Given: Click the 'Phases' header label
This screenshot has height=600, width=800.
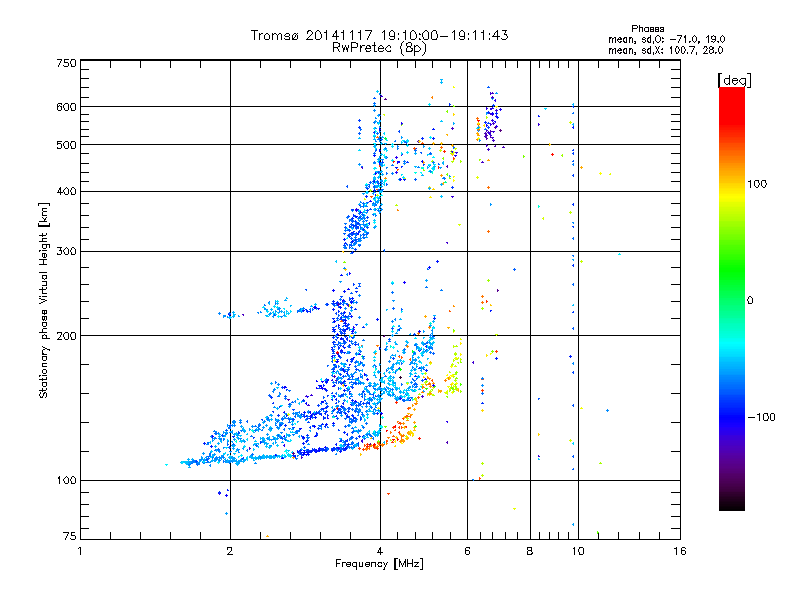Looking at the screenshot, I should tap(647, 29).
